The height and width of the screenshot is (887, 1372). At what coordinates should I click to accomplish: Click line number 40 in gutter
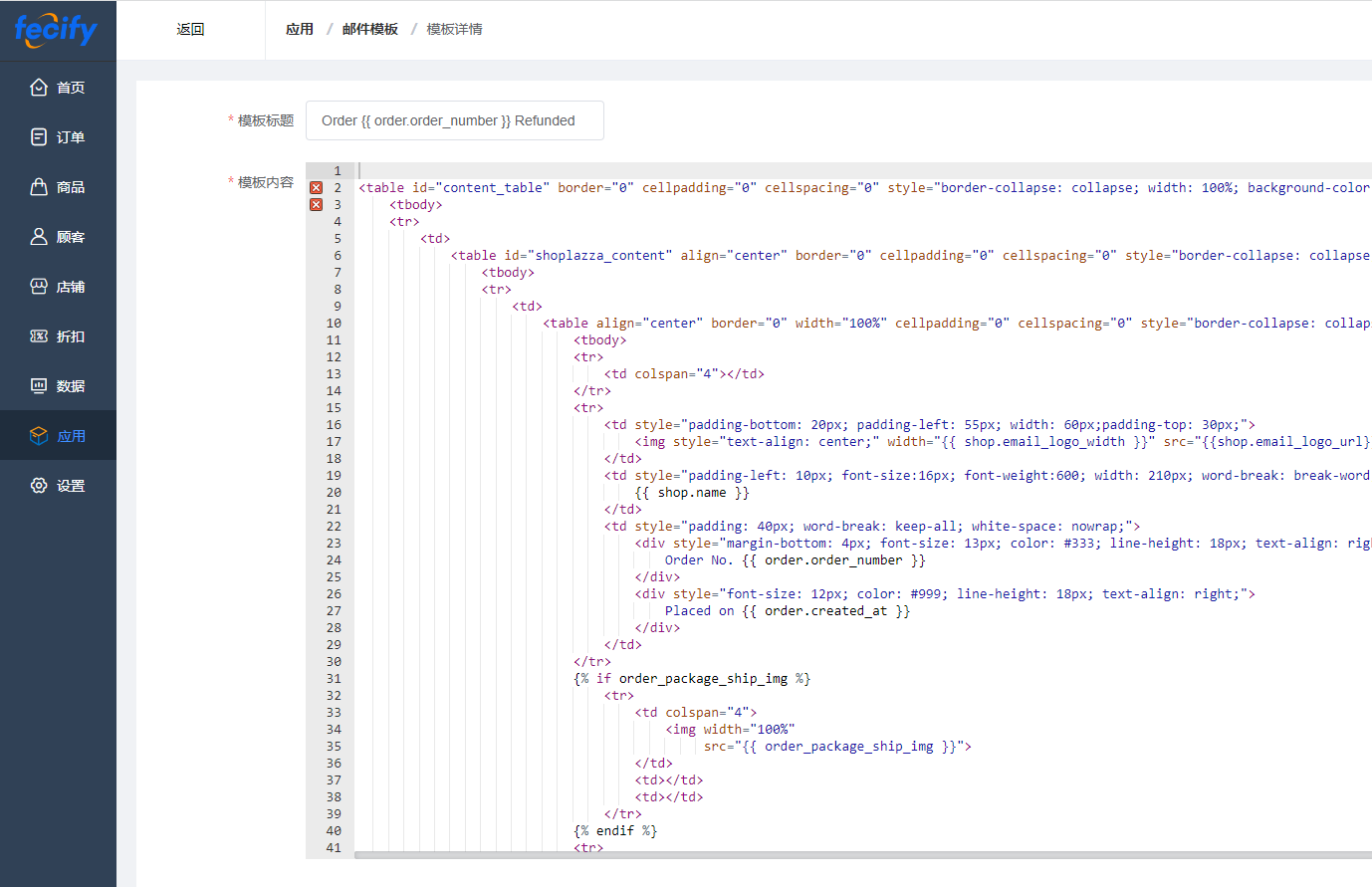click(x=334, y=831)
